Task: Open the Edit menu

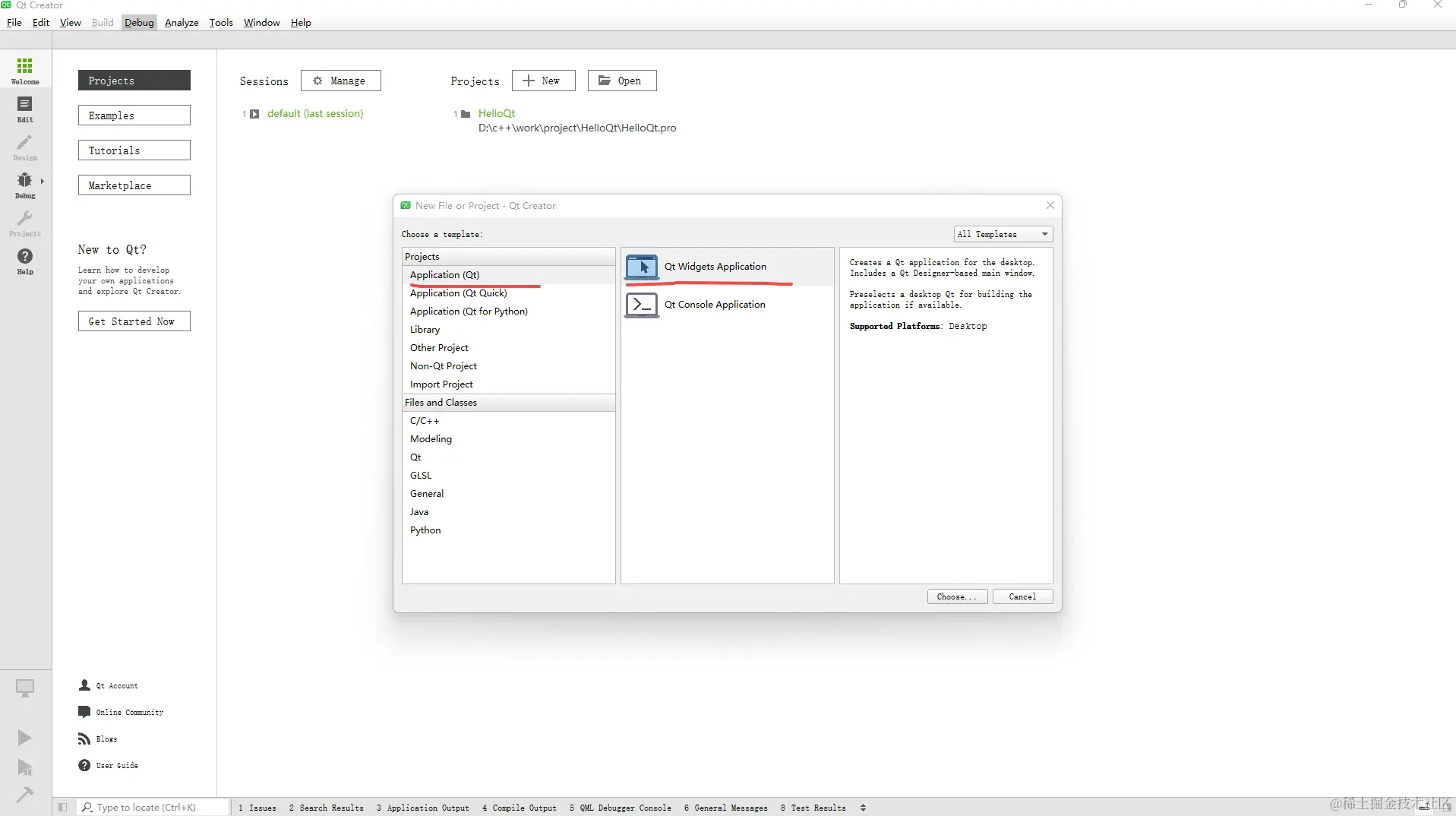Action: (x=41, y=22)
